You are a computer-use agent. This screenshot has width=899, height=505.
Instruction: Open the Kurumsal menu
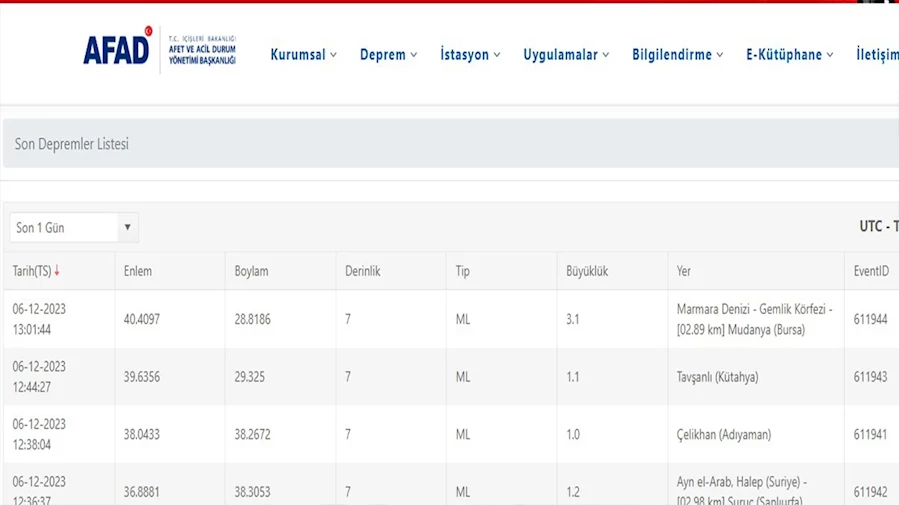pos(303,55)
